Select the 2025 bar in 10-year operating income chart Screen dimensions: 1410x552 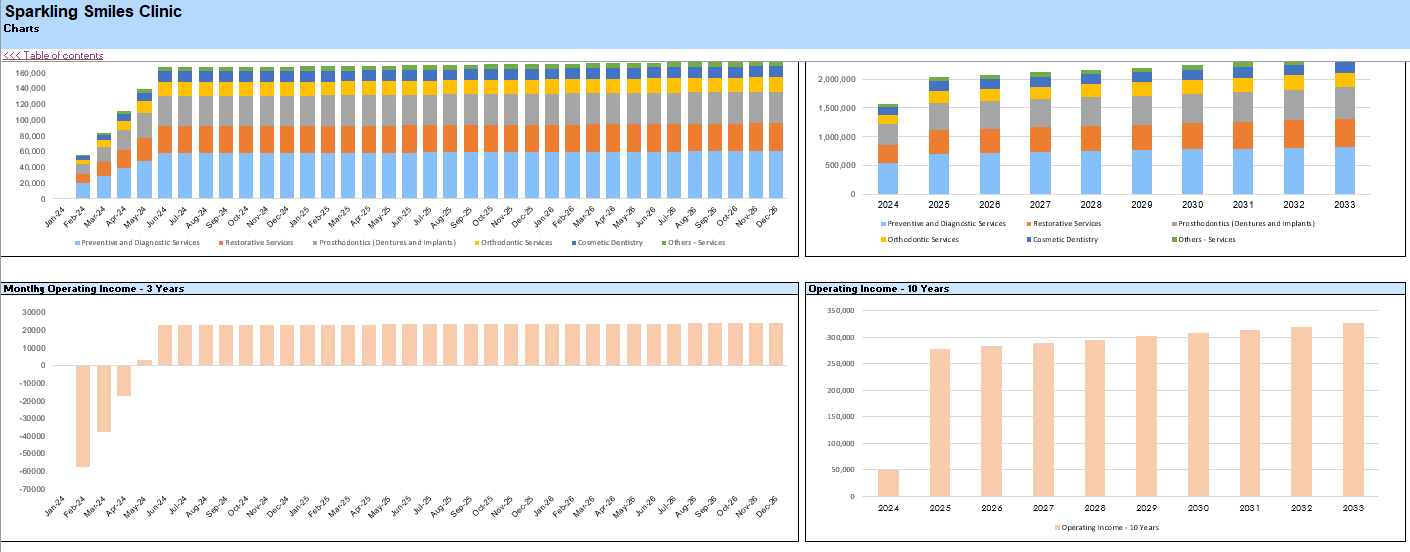pyautogui.click(x=940, y=422)
